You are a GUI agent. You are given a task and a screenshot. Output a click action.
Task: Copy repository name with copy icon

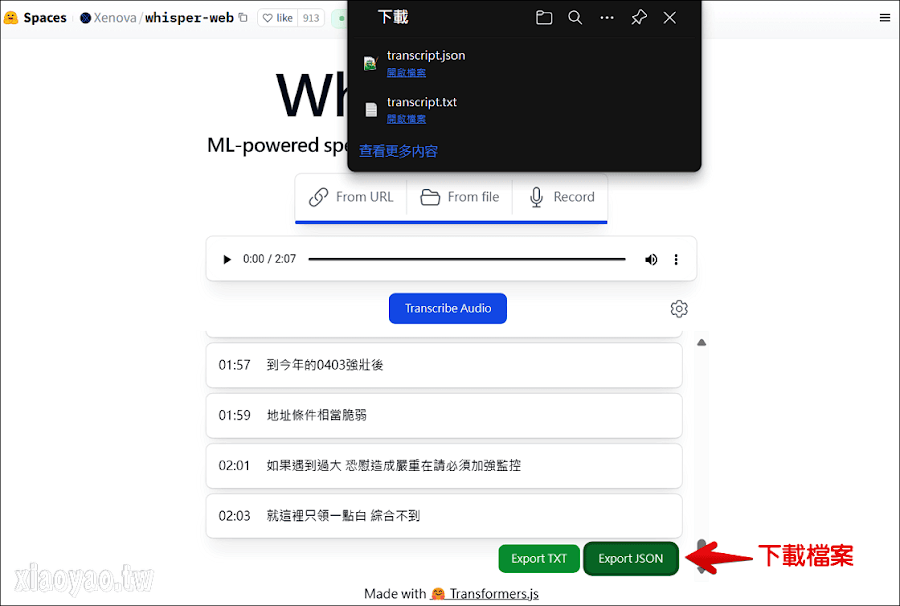coord(243,18)
